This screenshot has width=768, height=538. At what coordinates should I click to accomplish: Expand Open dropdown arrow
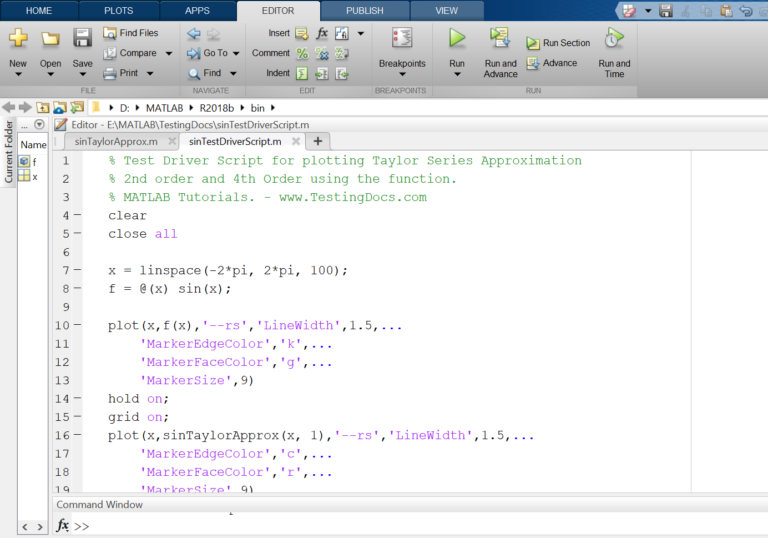pos(50,74)
